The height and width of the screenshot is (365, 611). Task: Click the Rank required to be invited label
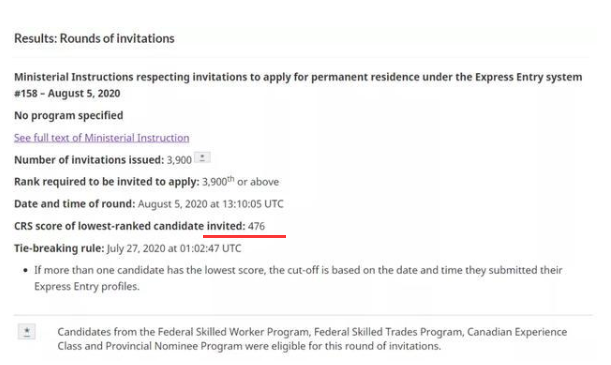tap(107, 182)
